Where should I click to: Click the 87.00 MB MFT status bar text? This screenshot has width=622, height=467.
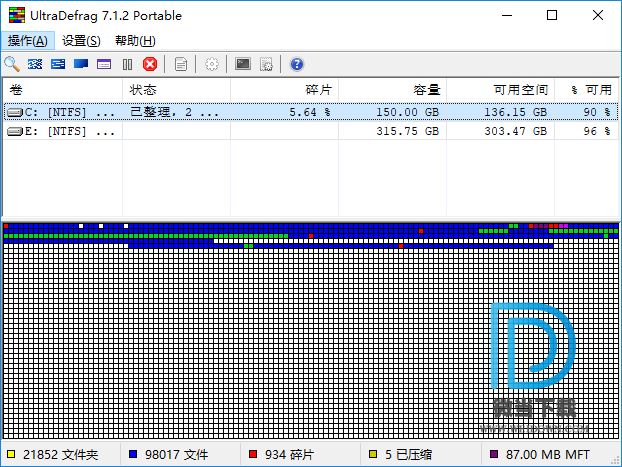548,454
